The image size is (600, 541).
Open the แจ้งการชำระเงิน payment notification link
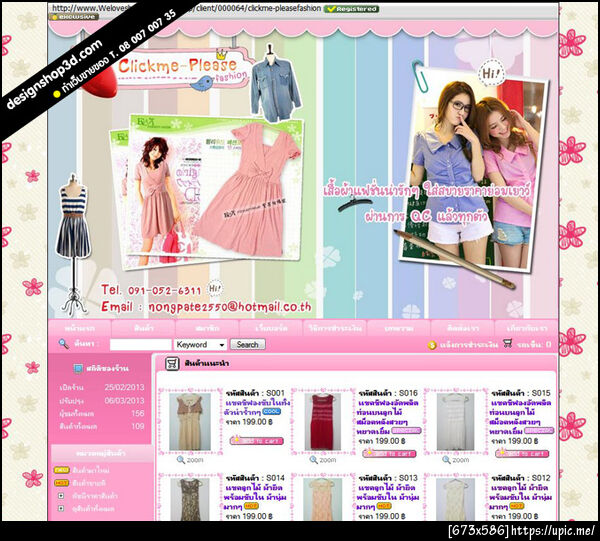pyautogui.click(x=469, y=345)
